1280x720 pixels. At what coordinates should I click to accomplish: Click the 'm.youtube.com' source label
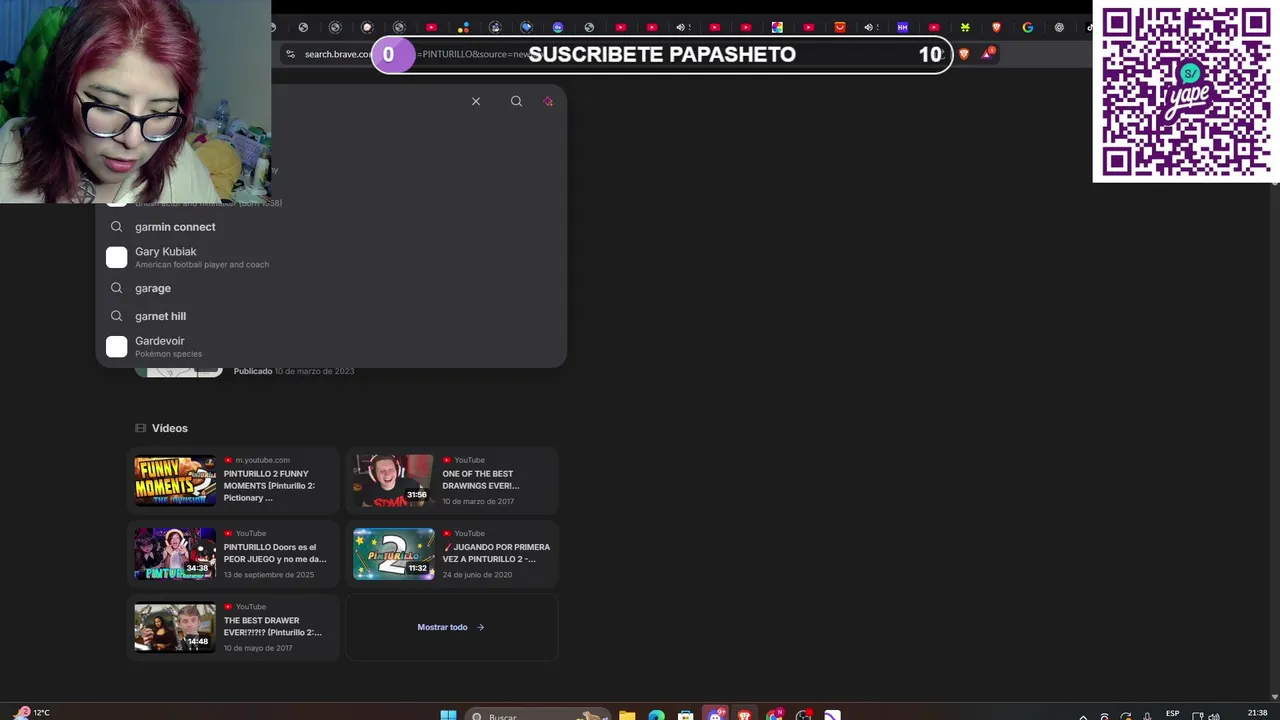[262, 460]
